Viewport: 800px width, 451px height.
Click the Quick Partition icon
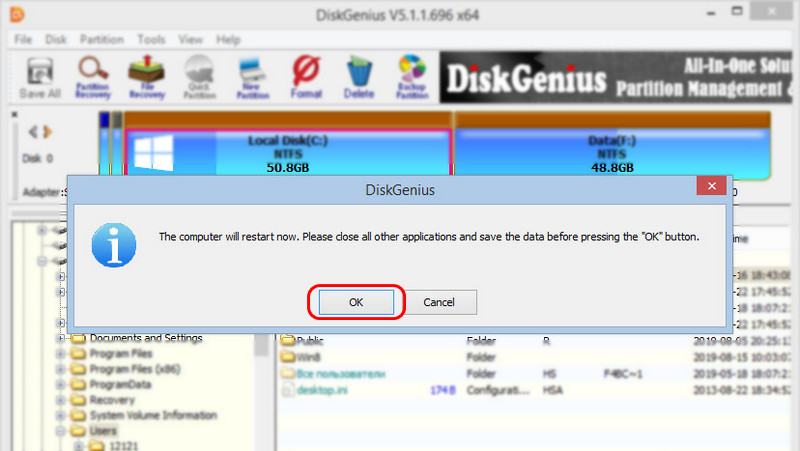pyautogui.click(x=199, y=78)
